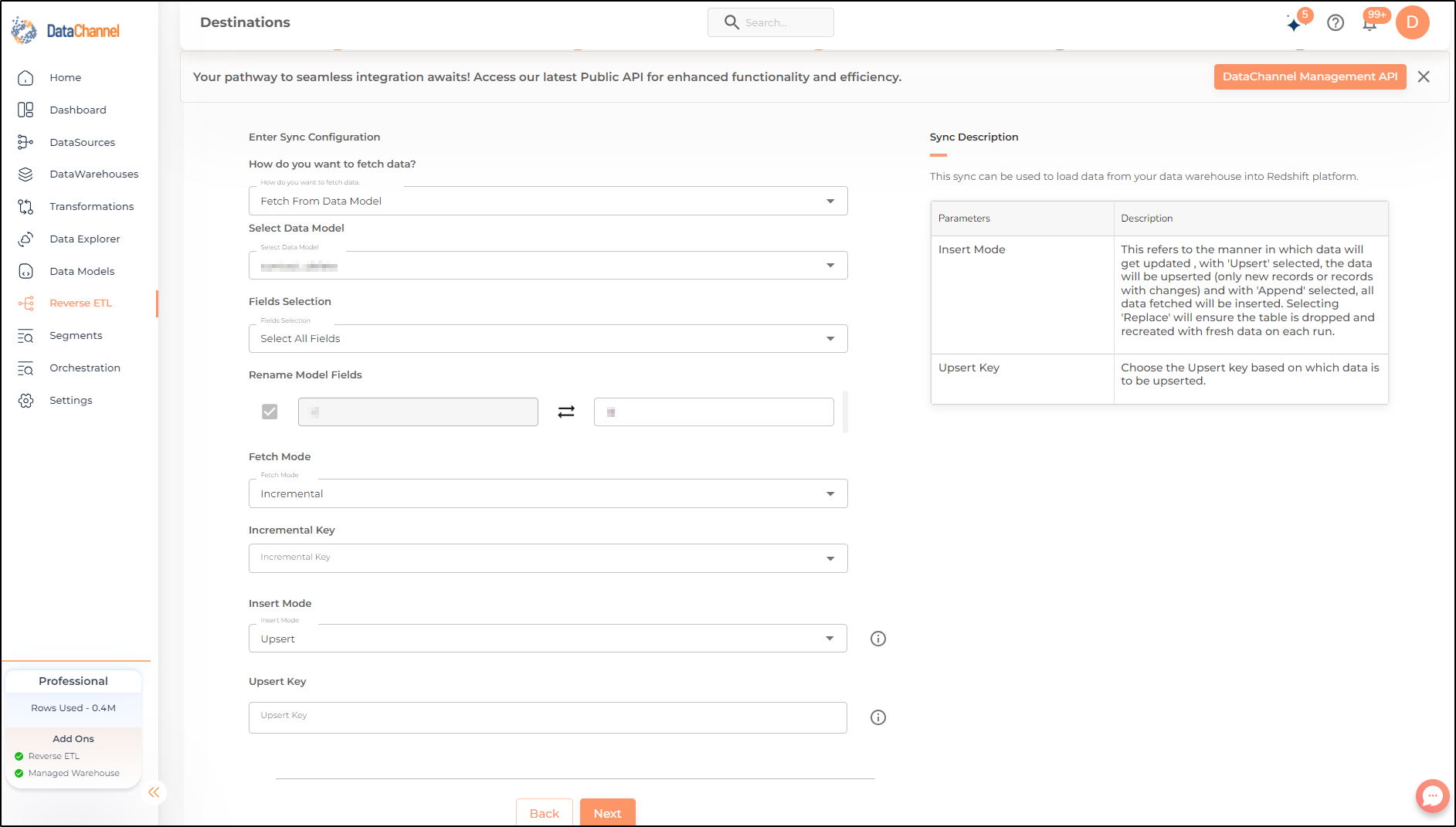Click the DataSources sidebar icon
Image resolution: width=1456 pixels, height=827 pixels.
[25, 143]
